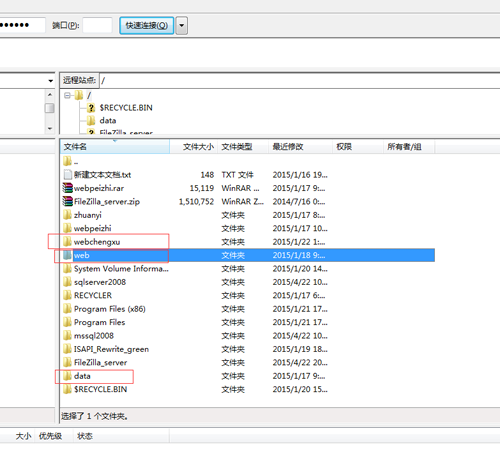
Task: Click data folder icon in file list
Action: coord(67,376)
